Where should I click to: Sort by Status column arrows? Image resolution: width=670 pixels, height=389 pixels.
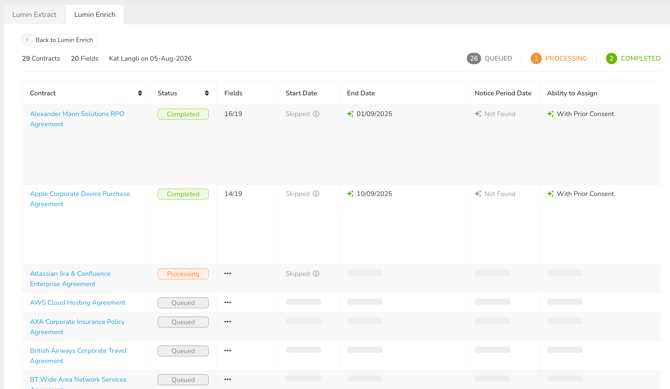[x=206, y=93]
